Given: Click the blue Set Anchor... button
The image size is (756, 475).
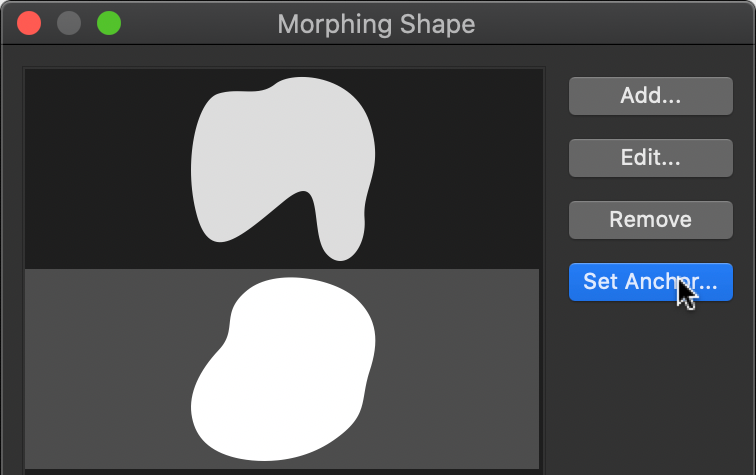Looking at the screenshot, I should pyautogui.click(x=650, y=282).
